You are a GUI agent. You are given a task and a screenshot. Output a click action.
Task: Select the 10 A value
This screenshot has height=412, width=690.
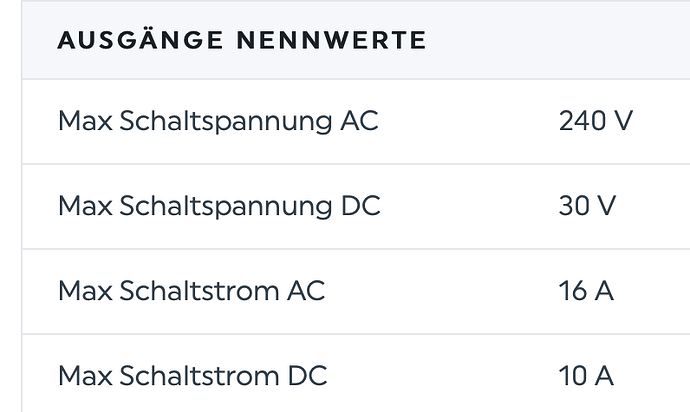(x=587, y=377)
